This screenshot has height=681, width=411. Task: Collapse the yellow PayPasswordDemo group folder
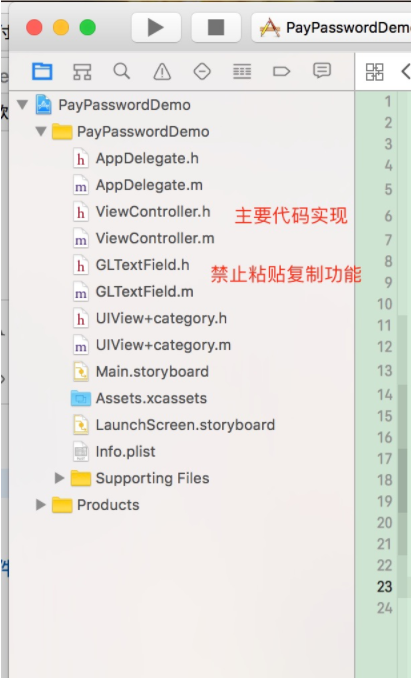[x=41, y=131]
